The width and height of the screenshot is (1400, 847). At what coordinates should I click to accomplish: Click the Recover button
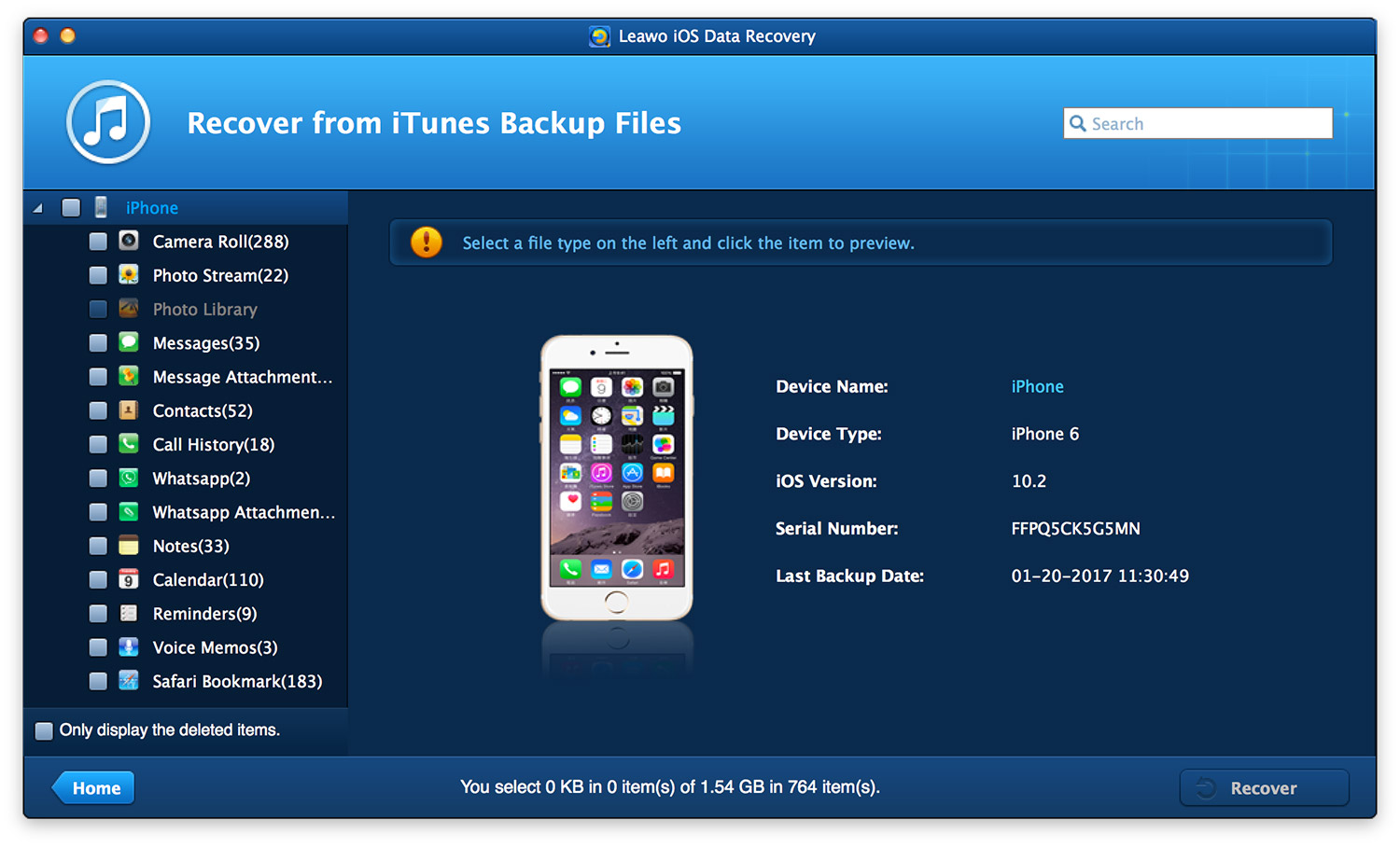pyautogui.click(x=1264, y=787)
